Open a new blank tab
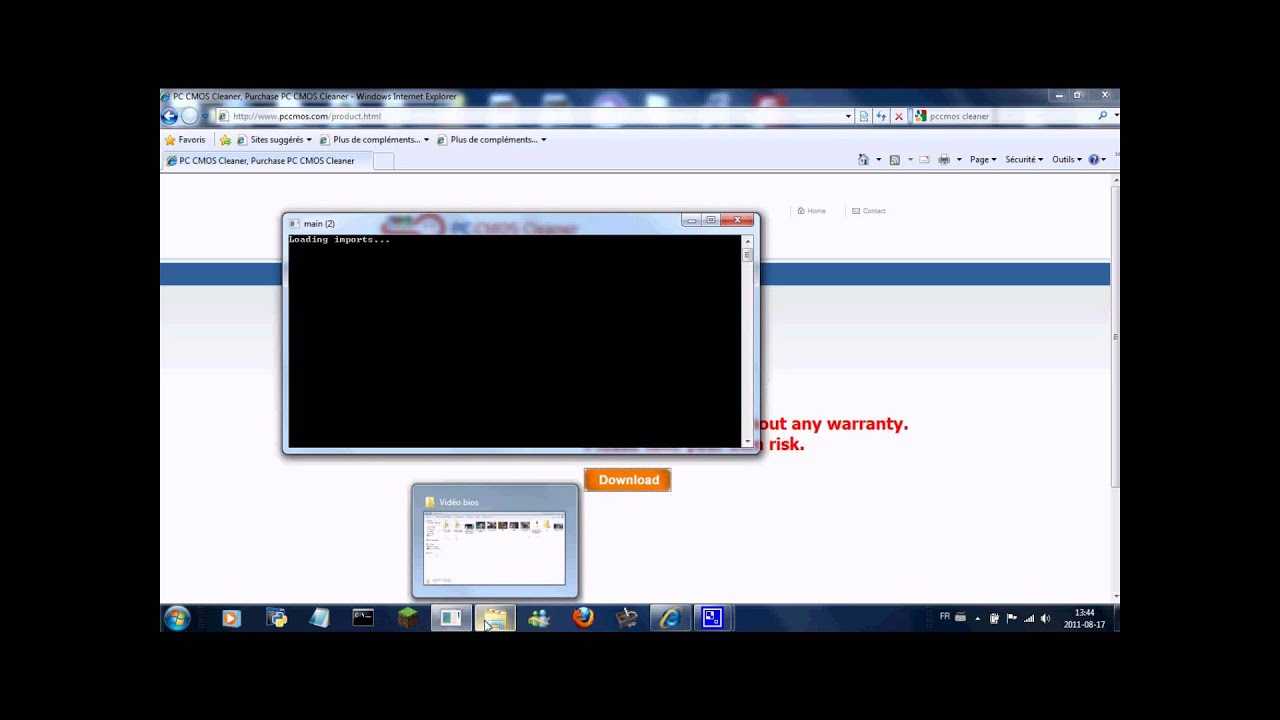Viewport: 1280px width, 720px height. click(x=383, y=161)
